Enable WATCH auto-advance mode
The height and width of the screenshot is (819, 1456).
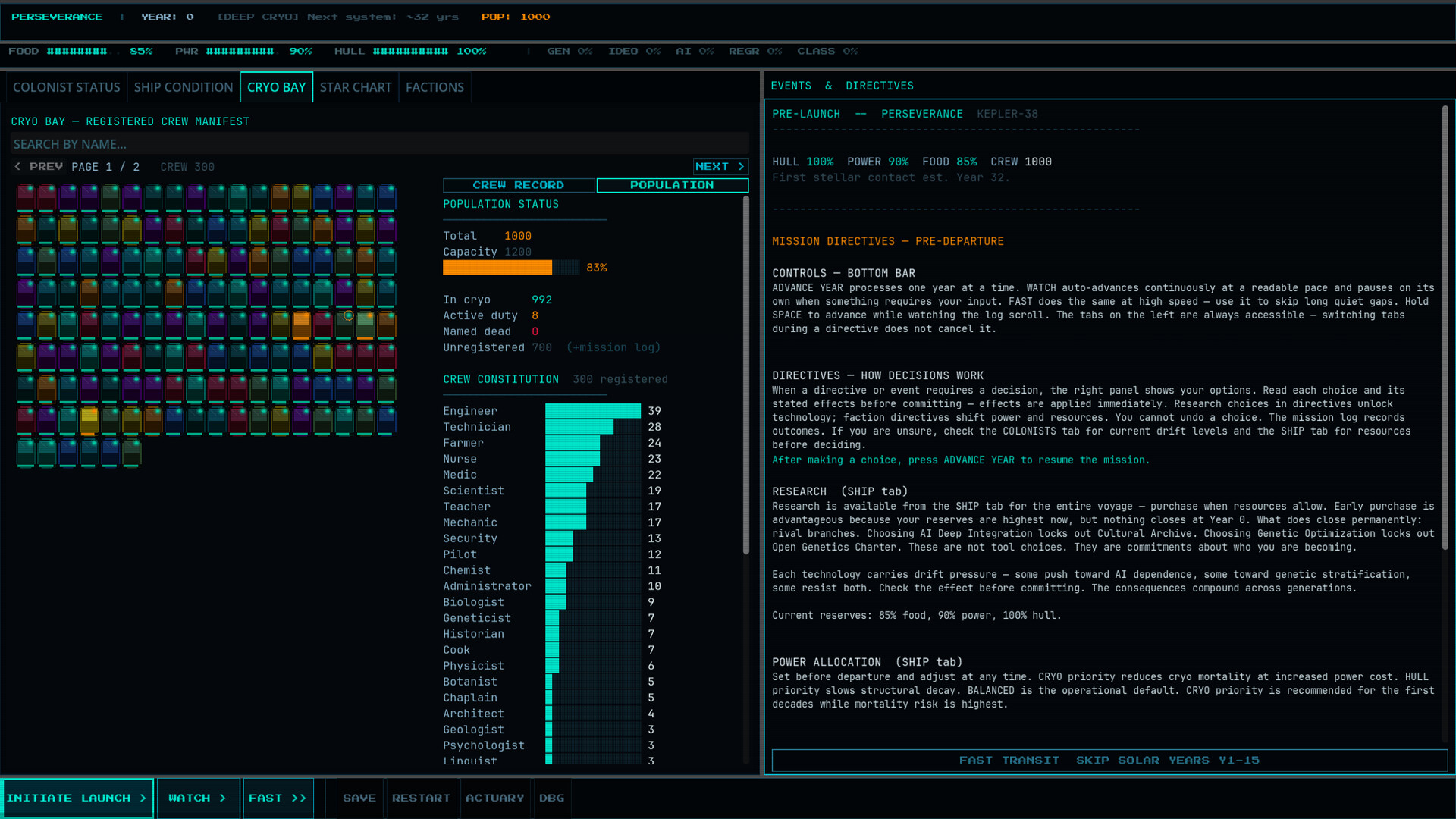[197, 798]
